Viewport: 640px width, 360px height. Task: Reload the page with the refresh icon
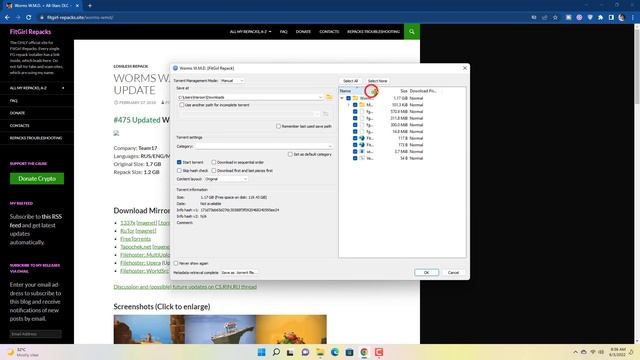[x=29, y=18]
